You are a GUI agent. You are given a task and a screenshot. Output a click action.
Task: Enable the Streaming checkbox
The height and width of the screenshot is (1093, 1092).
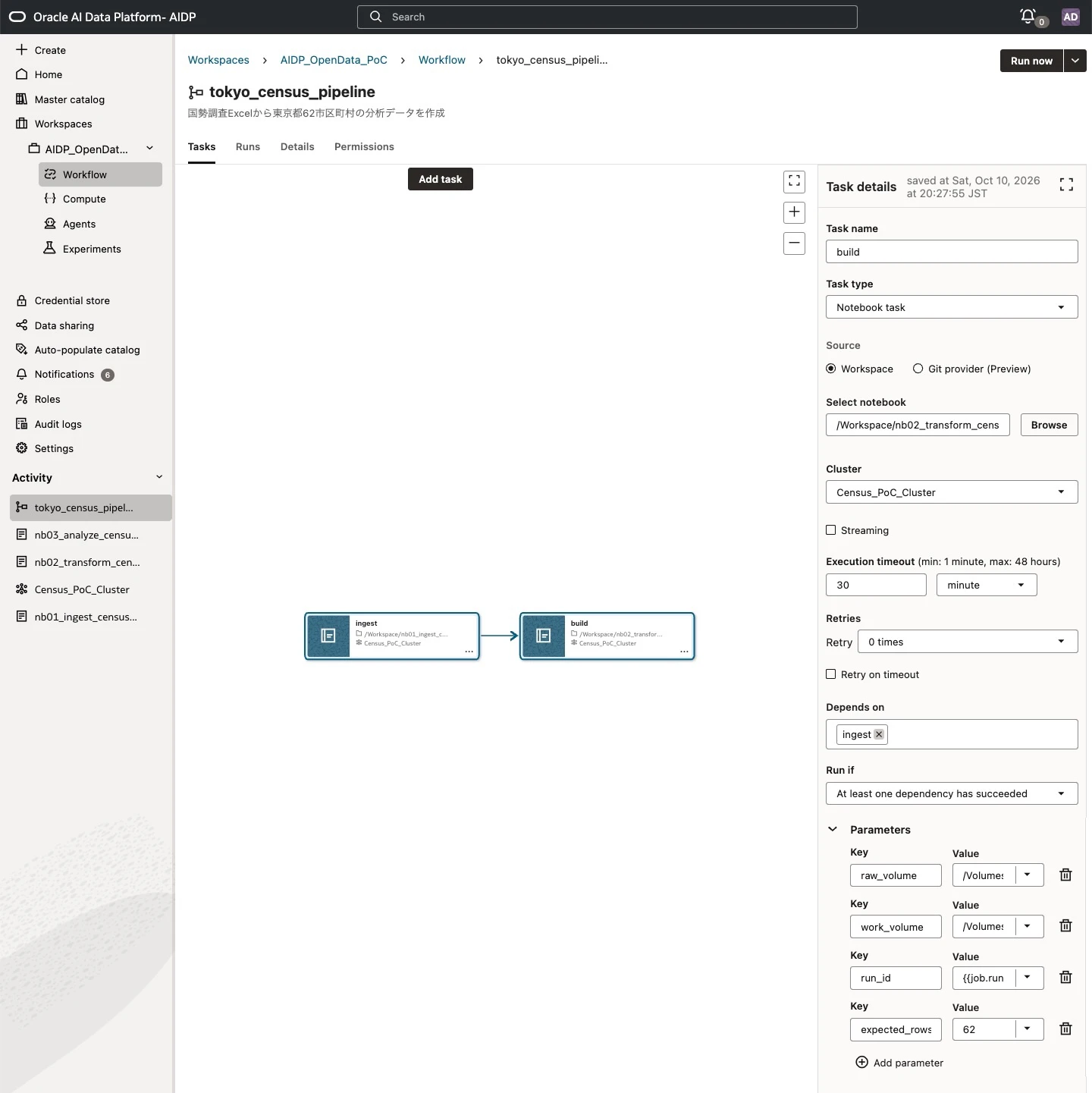[x=831, y=530]
